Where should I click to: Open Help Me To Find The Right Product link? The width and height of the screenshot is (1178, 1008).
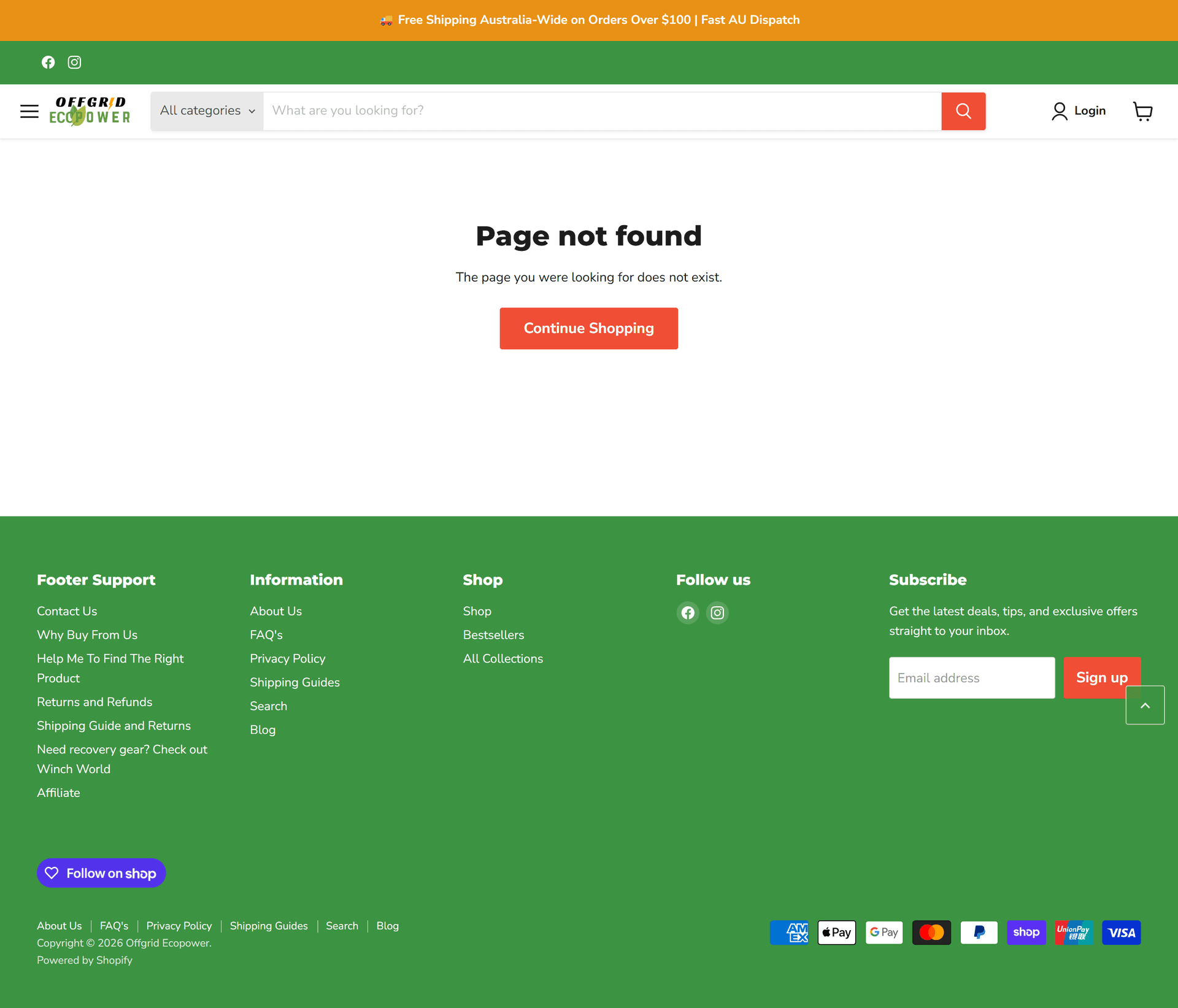pos(110,669)
